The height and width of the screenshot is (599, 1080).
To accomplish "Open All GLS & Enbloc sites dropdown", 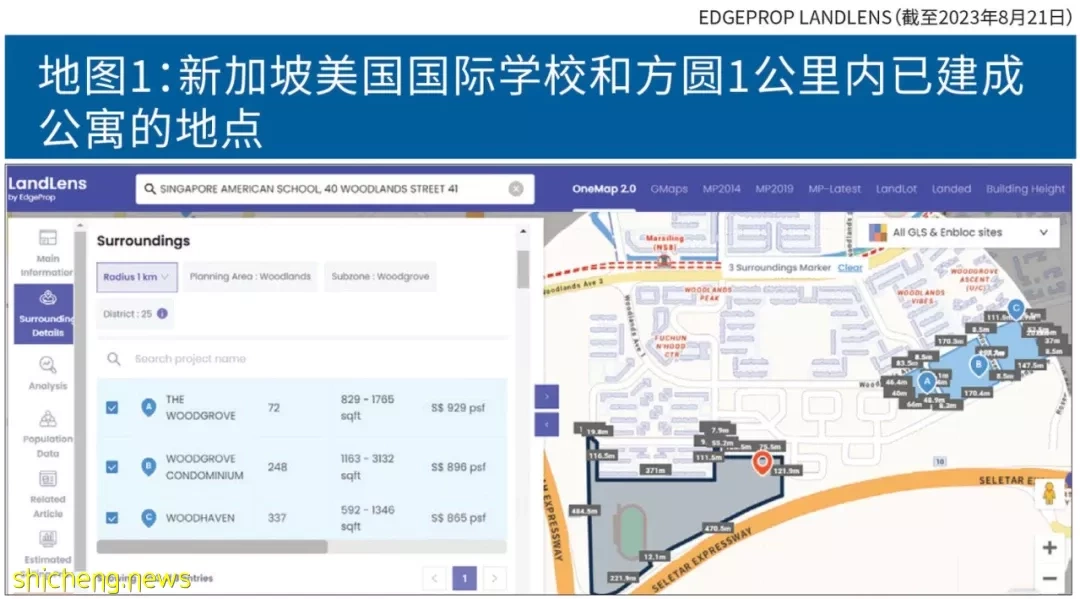I will pos(958,233).
